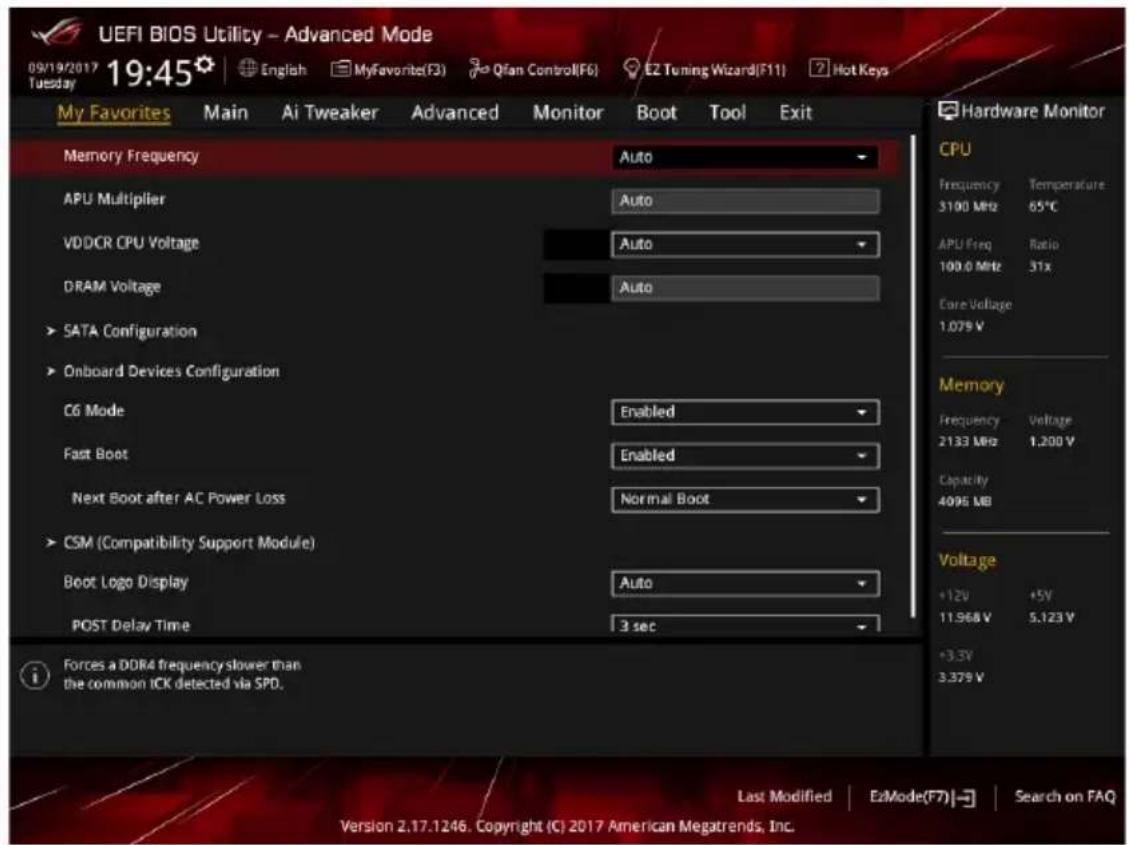Screen dimensions: 1129x845
Task: Click CPU frequency 3100 MHz value
Action: click(x=968, y=207)
